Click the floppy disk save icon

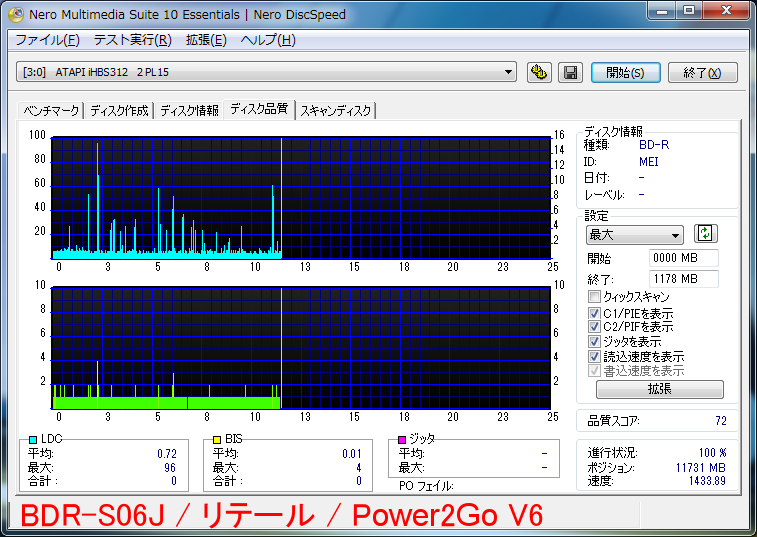point(570,72)
